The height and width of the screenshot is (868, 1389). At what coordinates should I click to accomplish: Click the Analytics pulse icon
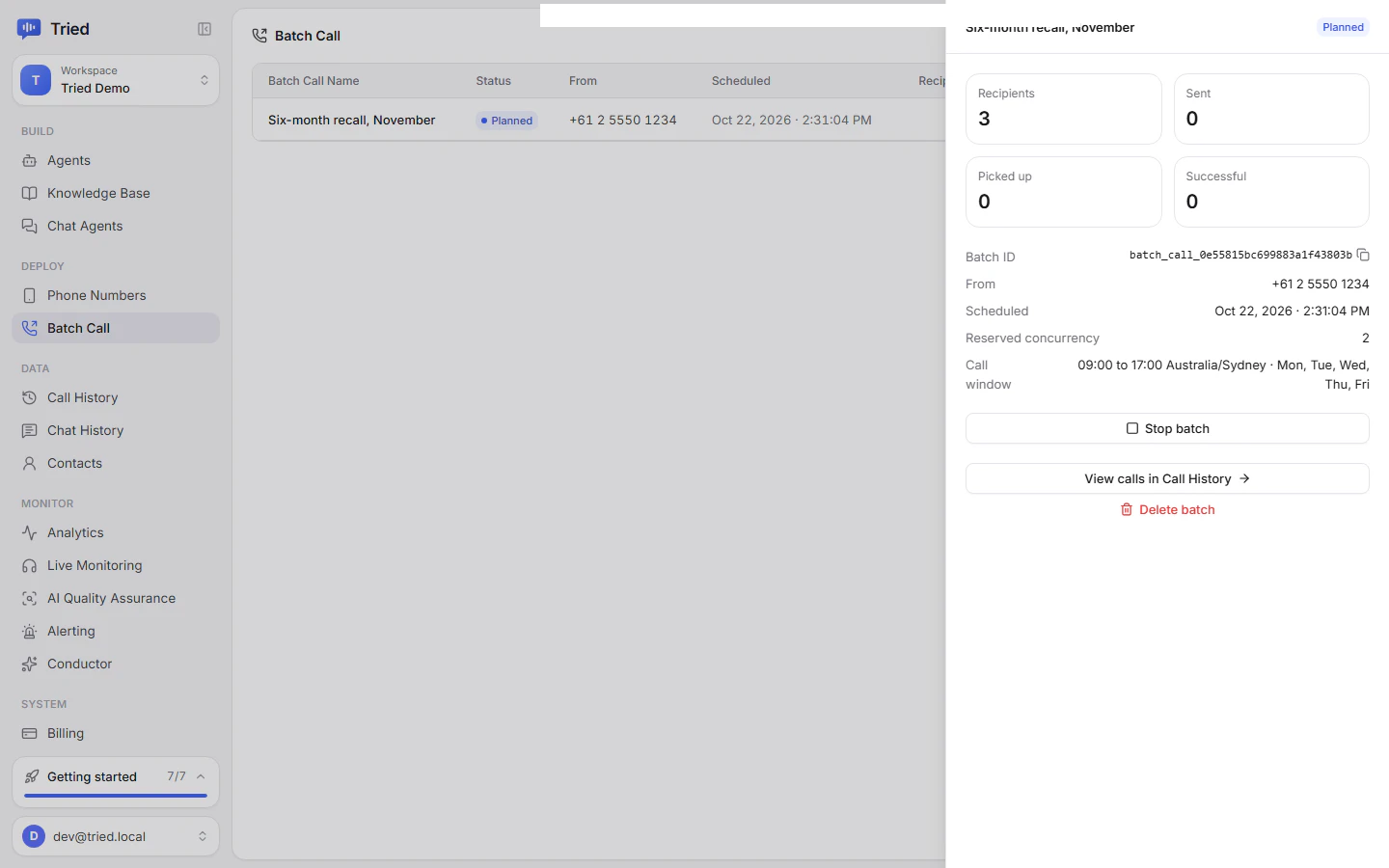click(x=30, y=532)
